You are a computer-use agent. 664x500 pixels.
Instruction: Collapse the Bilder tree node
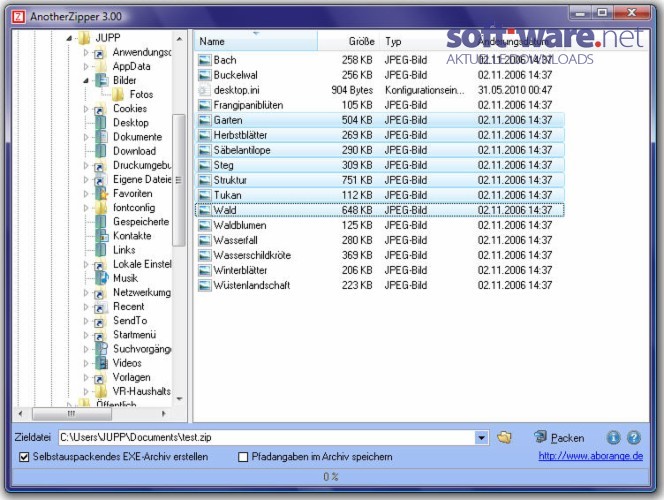(86, 80)
